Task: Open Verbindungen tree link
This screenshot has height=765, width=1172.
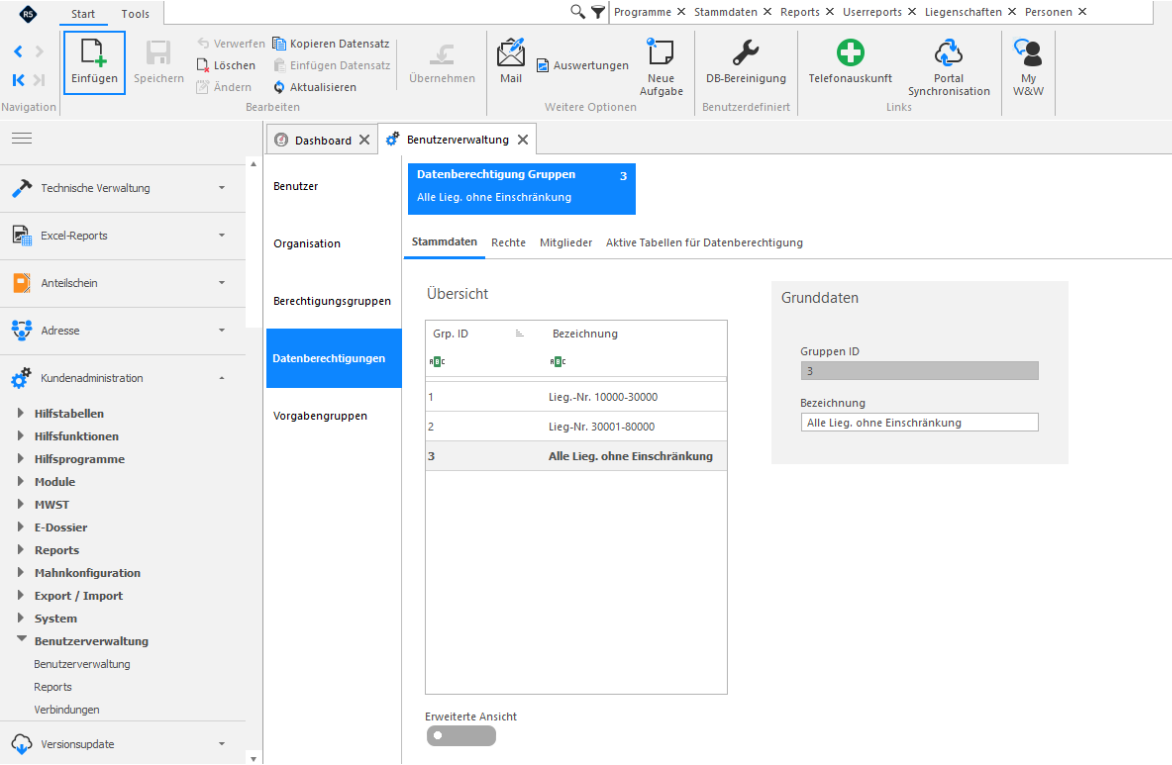Action: tap(67, 710)
